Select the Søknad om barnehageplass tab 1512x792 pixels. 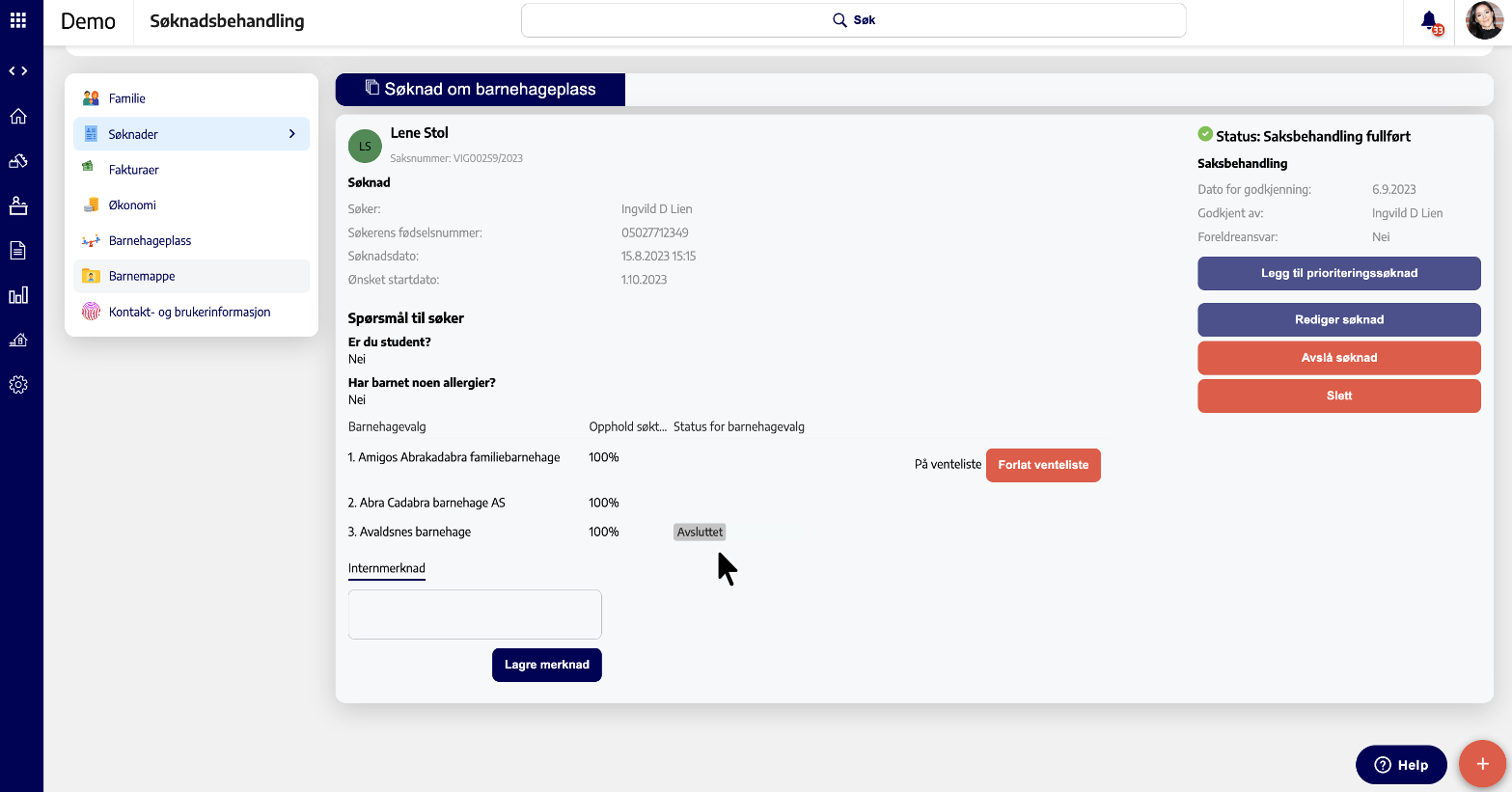(481, 90)
